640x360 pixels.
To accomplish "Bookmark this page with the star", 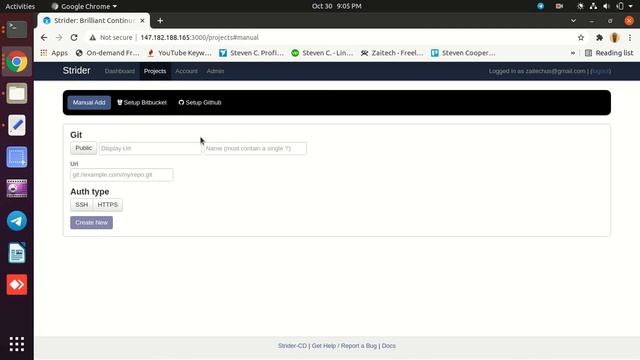I will tap(581, 38).
